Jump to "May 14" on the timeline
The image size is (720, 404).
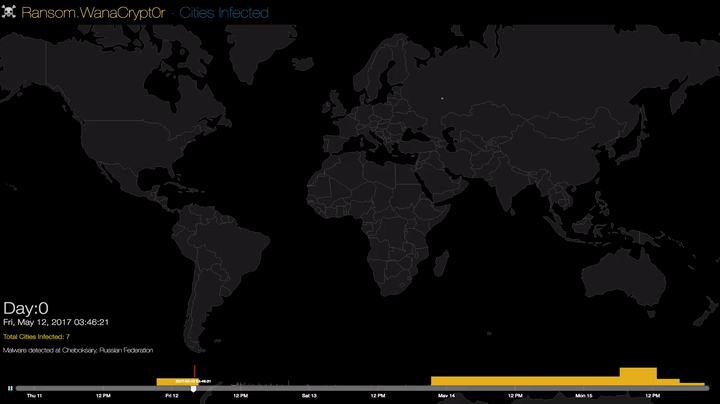point(446,396)
